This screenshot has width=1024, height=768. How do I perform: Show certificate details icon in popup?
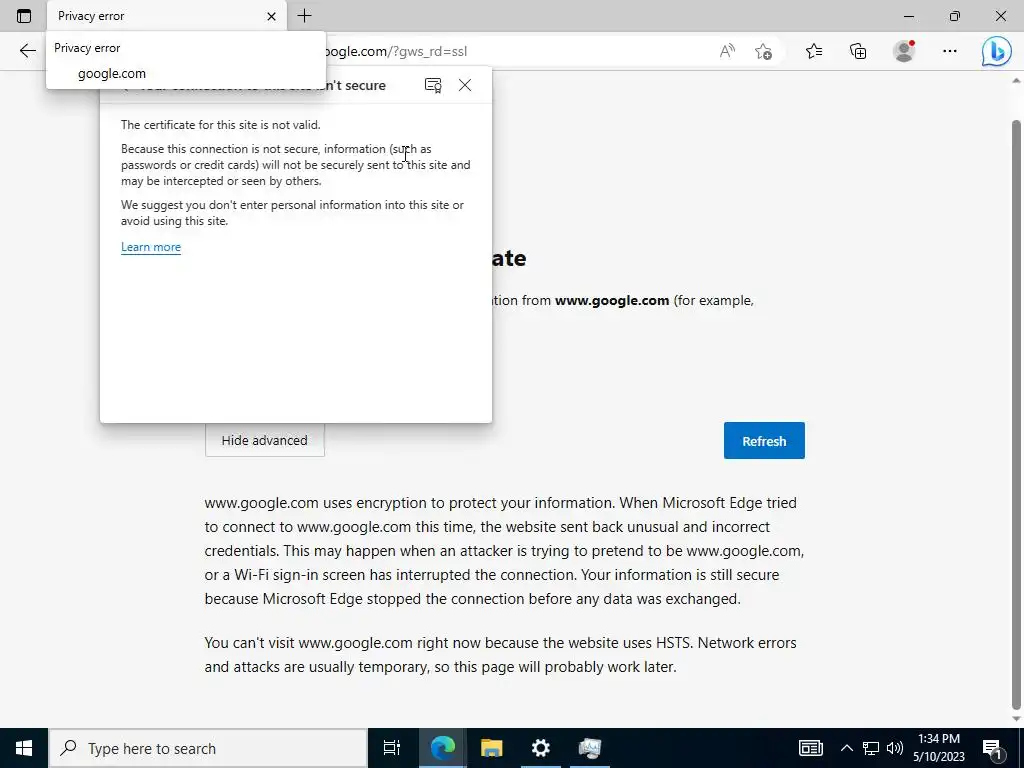433,85
